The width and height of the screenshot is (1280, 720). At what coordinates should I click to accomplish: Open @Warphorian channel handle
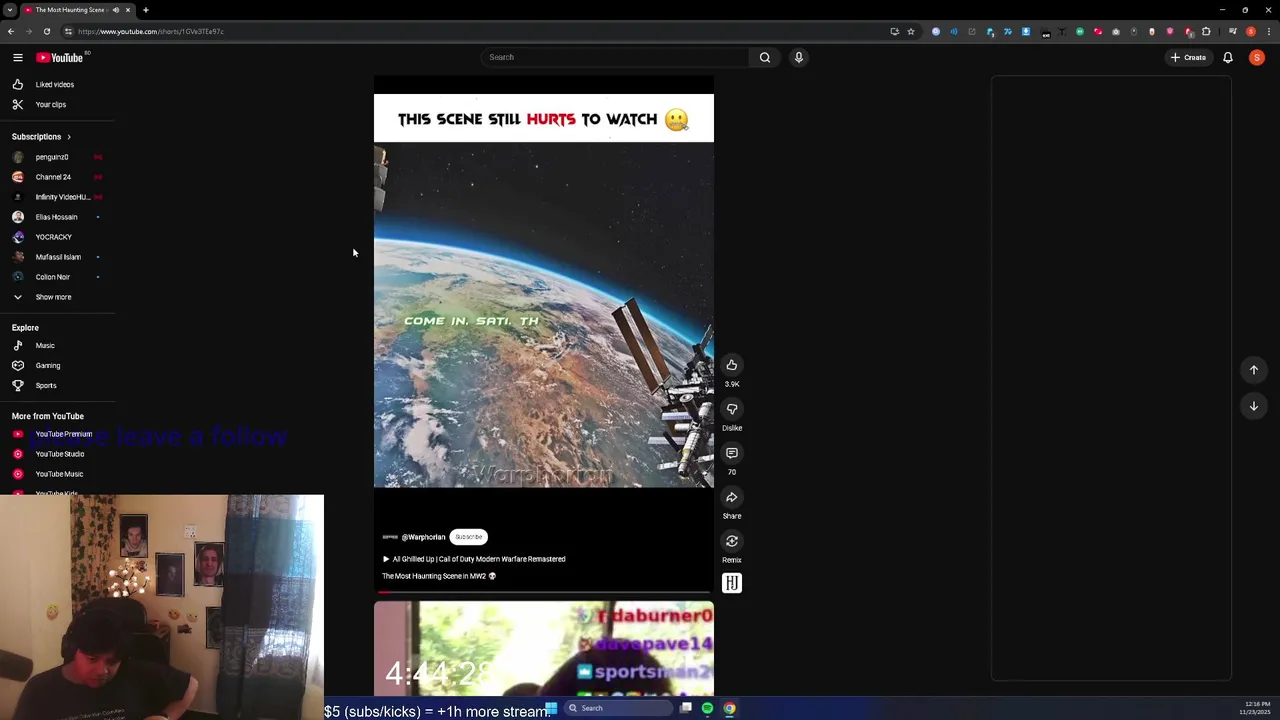pyautogui.click(x=423, y=537)
